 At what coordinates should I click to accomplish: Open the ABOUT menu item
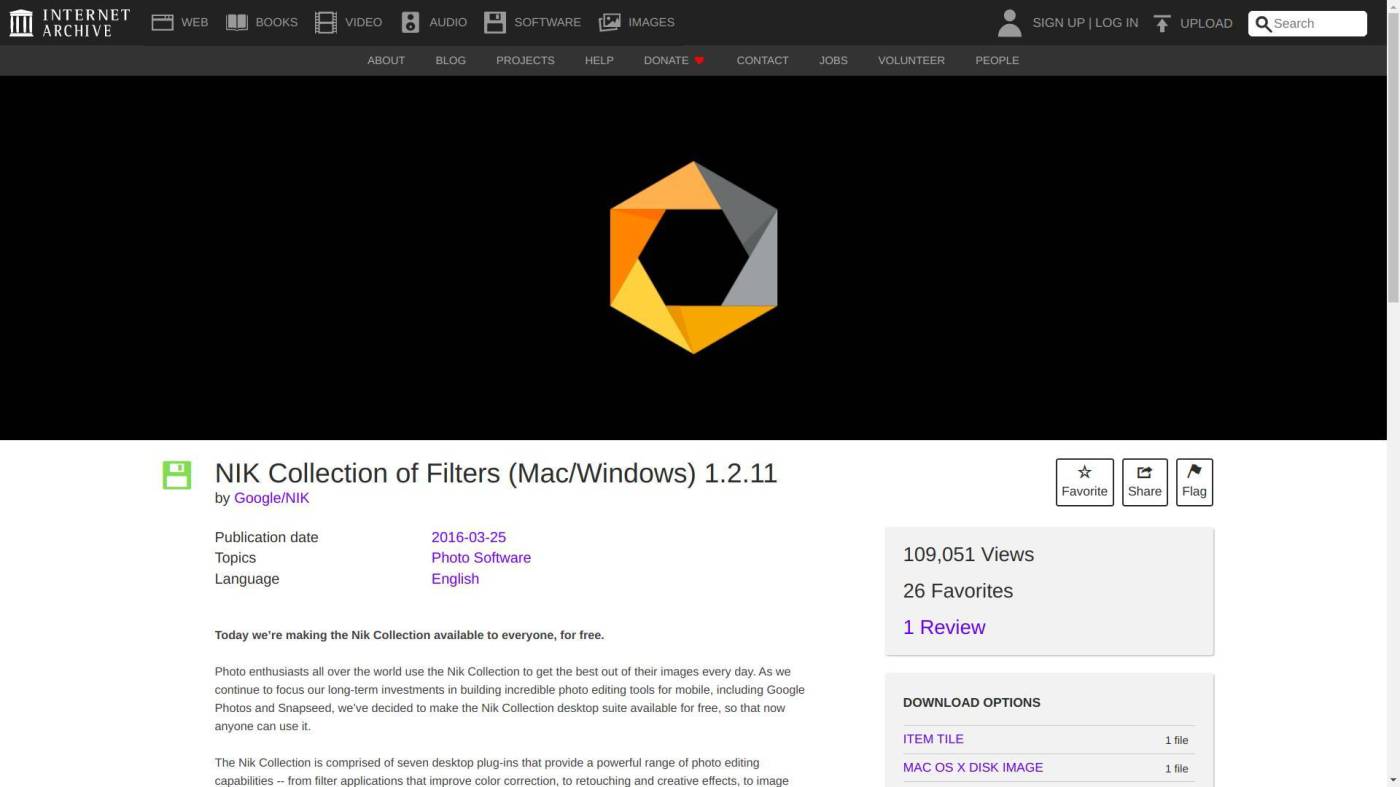coord(386,60)
